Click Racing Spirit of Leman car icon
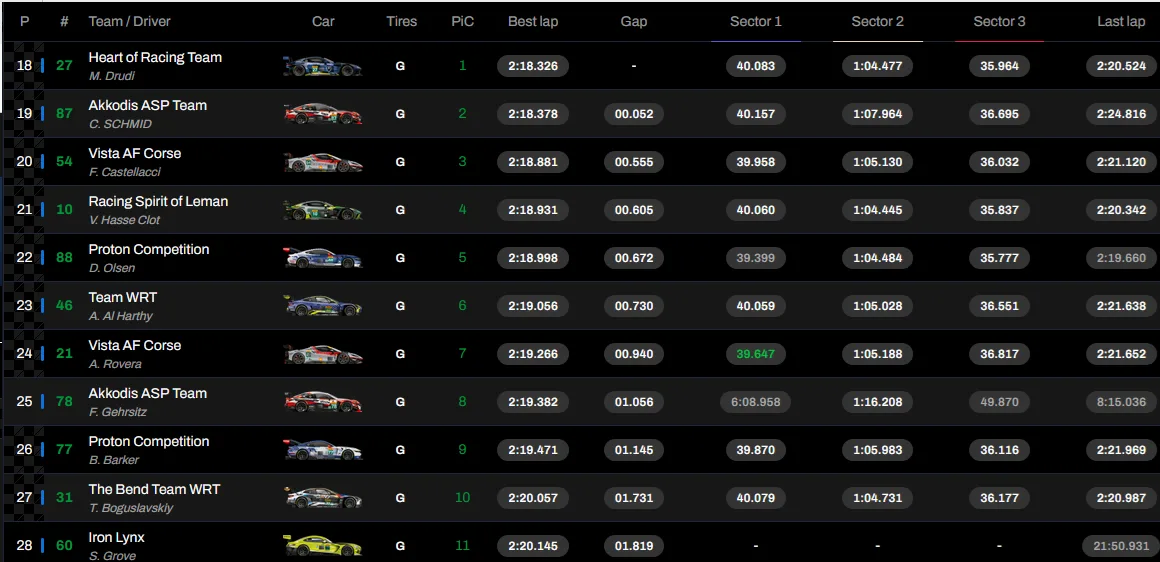 pos(322,210)
